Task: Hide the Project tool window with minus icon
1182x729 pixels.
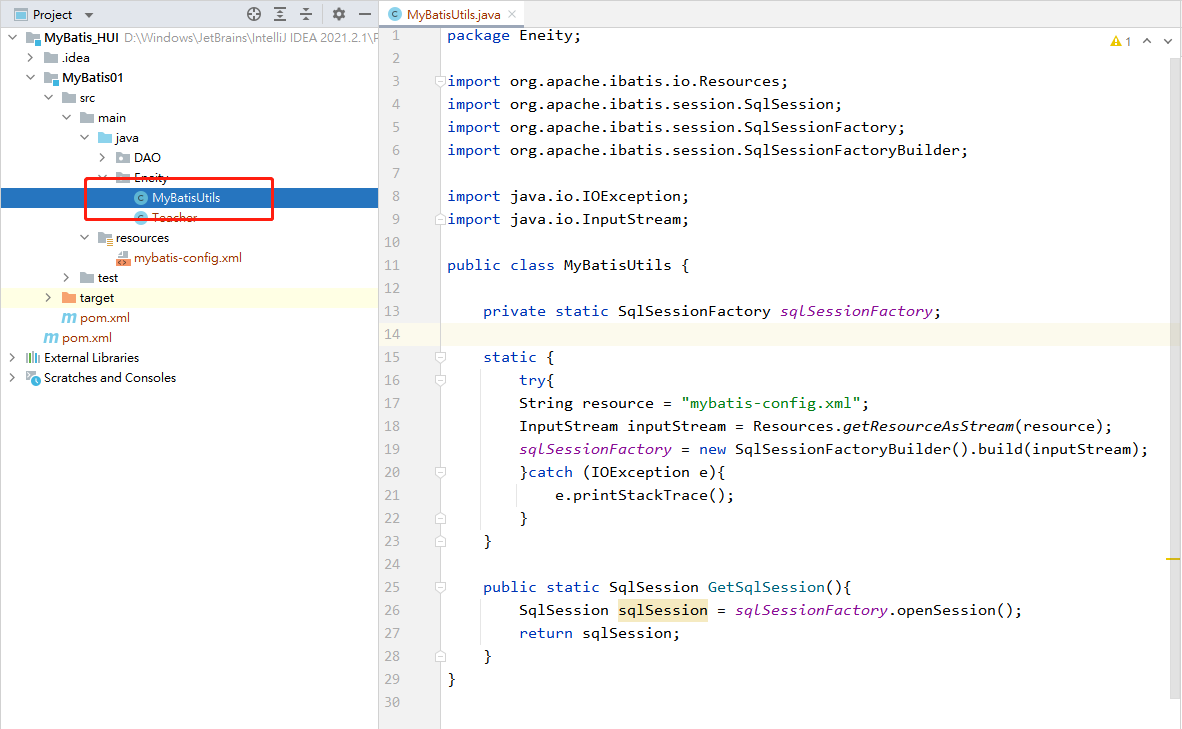Action: (365, 14)
